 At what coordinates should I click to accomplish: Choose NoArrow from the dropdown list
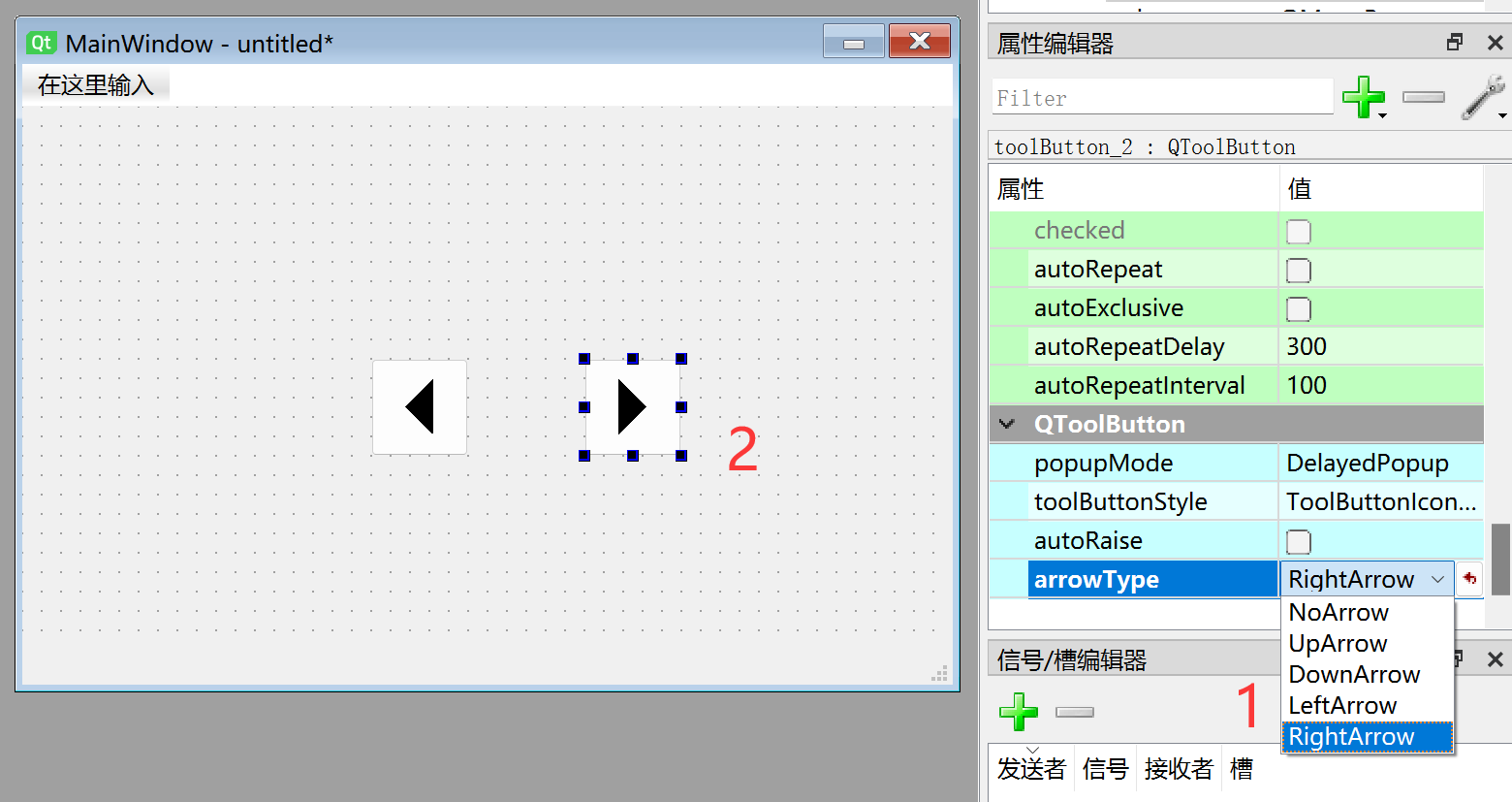pyautogui.click(x=1368, y=612)
